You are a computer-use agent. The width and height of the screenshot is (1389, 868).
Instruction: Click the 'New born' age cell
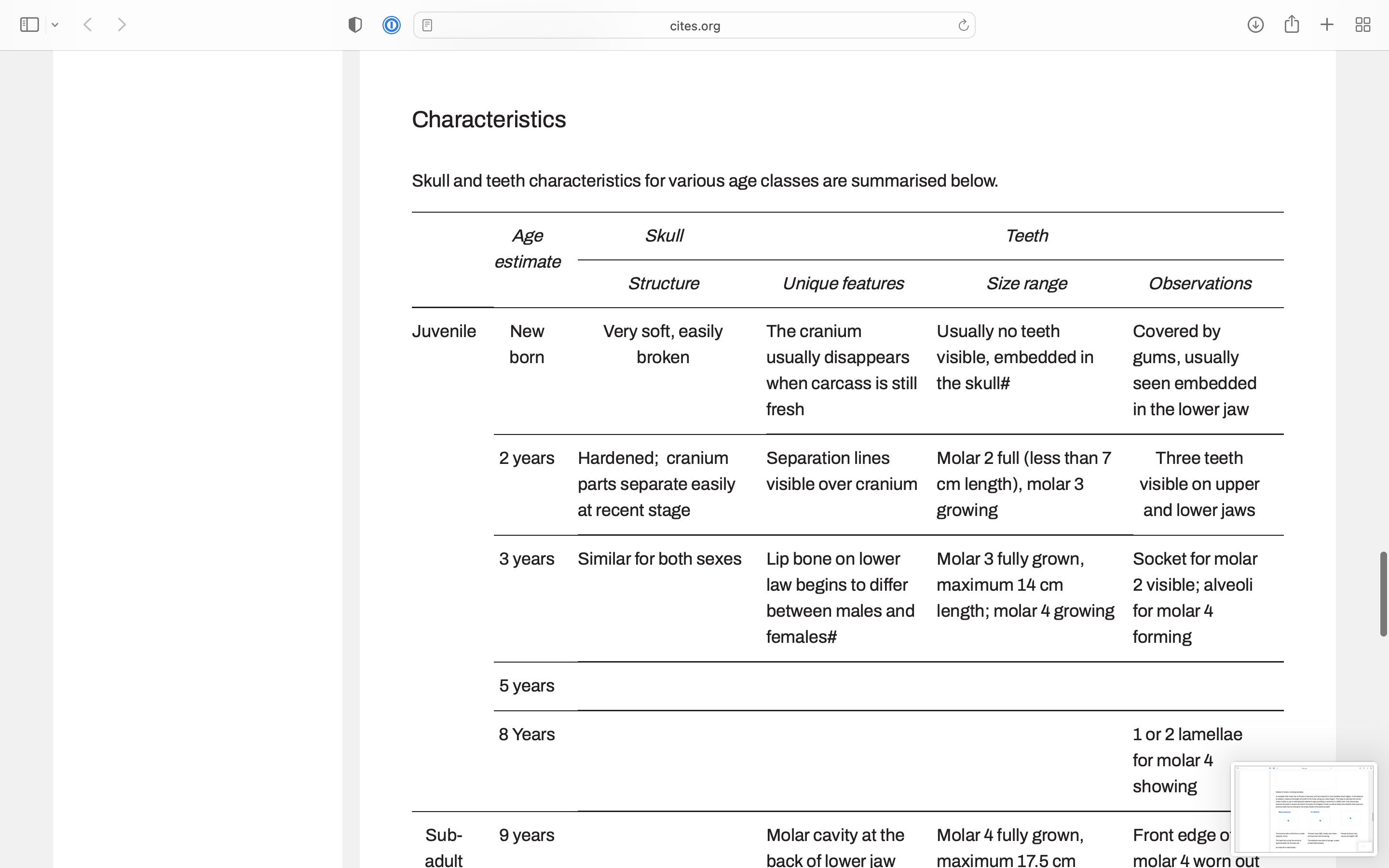tap(526, 344)
